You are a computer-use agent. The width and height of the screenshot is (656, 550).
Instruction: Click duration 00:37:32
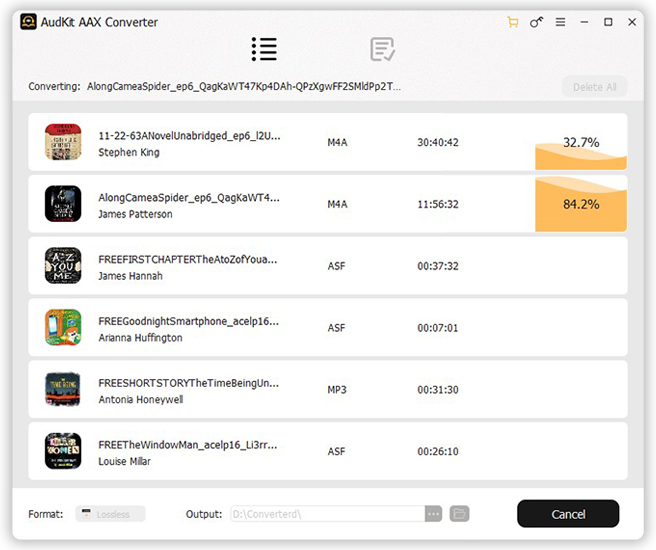pos(438,266)
